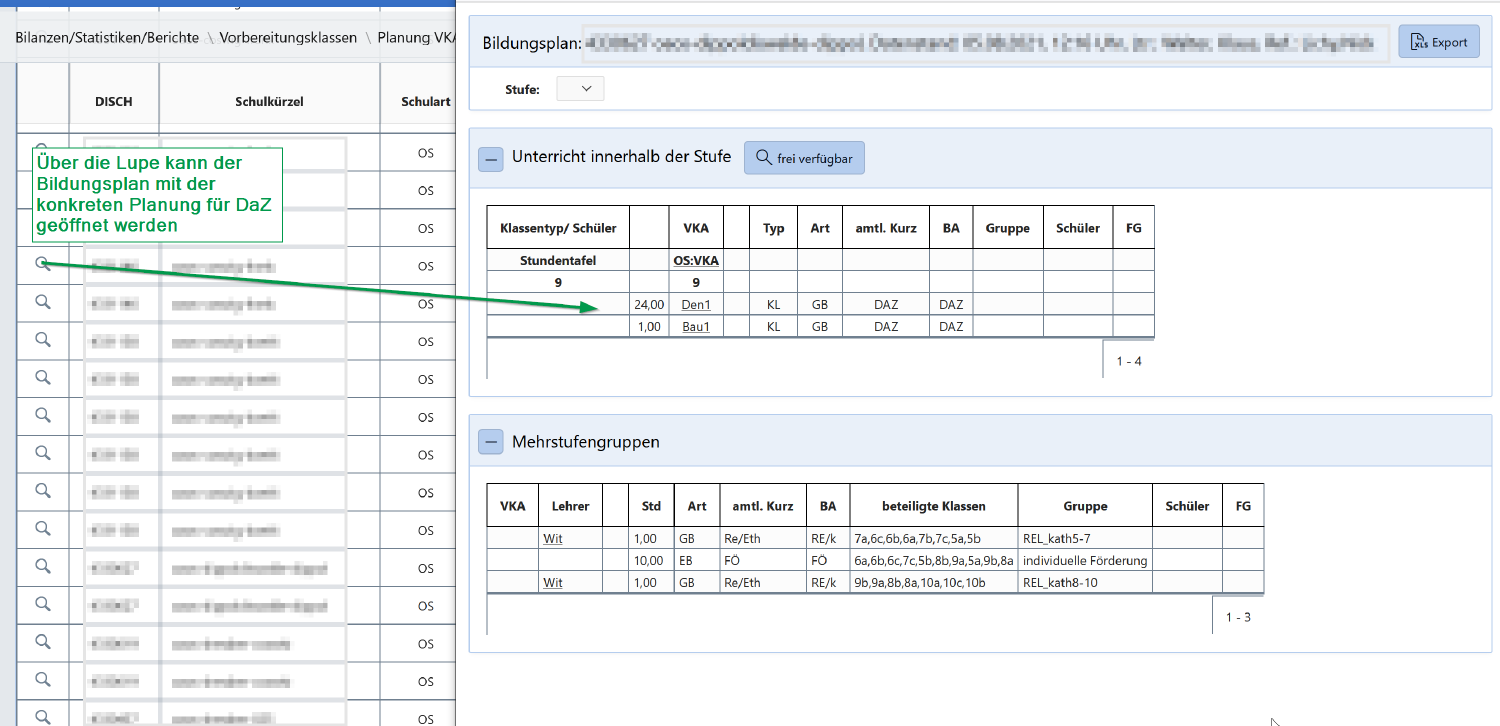Click the Wit link in the REL_kath5-7 row
The width and height of the screenshot is (1500, 726).
click(552, 539)
